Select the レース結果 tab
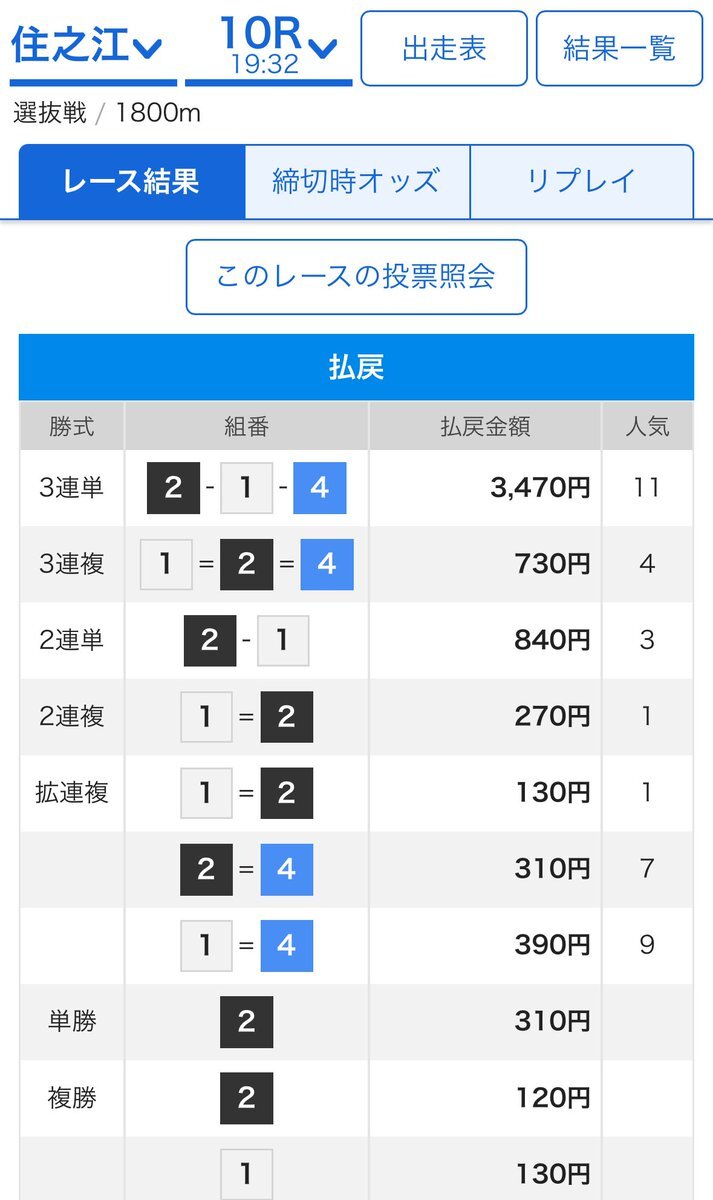The image size is (713, 1200). click(x=132, y=181)
